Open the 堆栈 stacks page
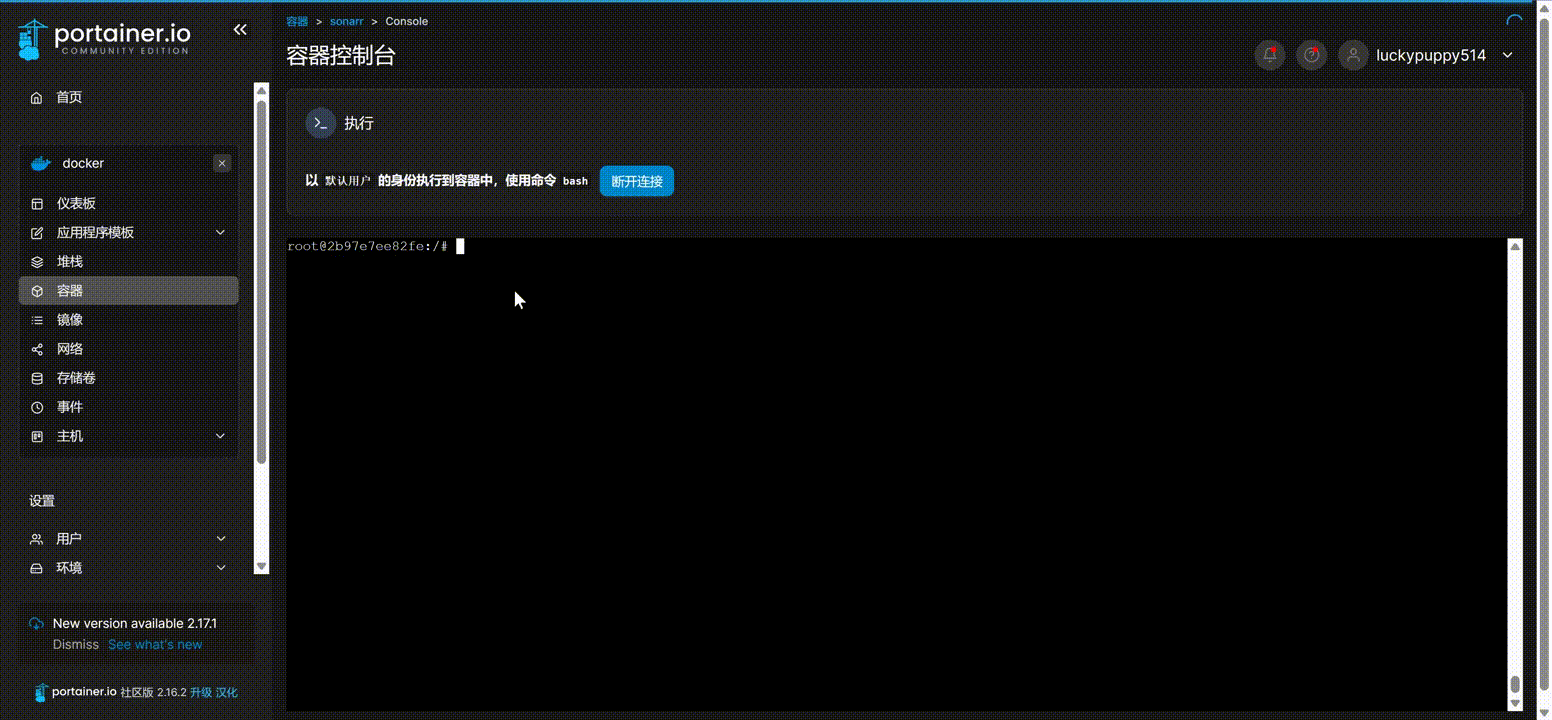This screenshot has height=720, width=1552. pos(68,261)
